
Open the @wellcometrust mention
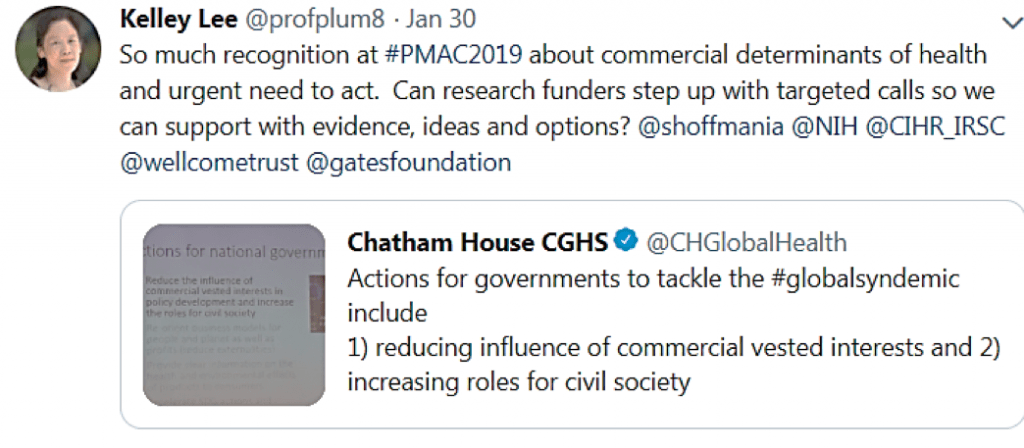[x=207, y=161]
